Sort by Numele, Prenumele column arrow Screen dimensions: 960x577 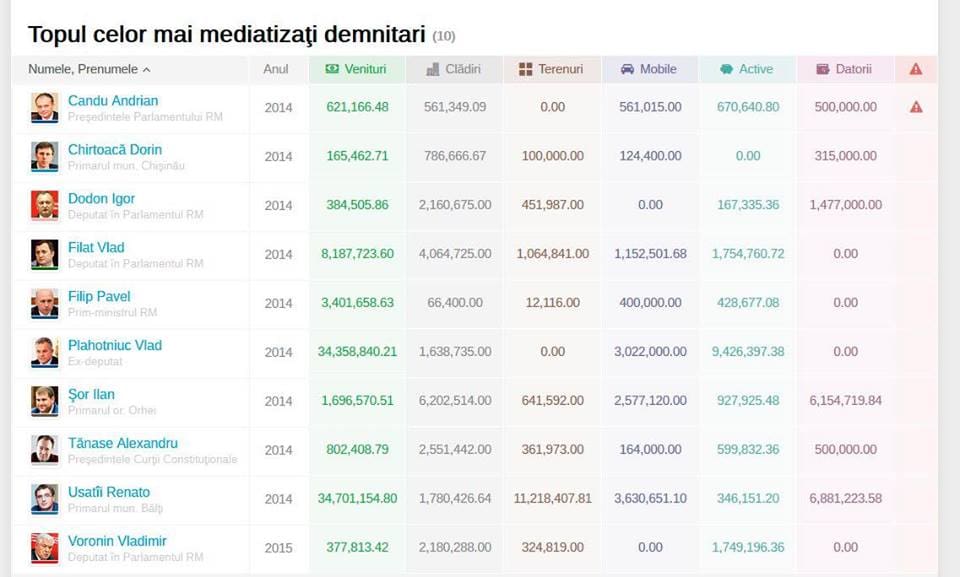146,70
